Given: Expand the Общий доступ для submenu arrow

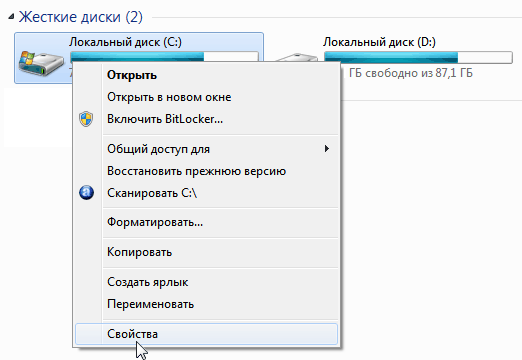Looking at the screenshot, I should [327, 149].
